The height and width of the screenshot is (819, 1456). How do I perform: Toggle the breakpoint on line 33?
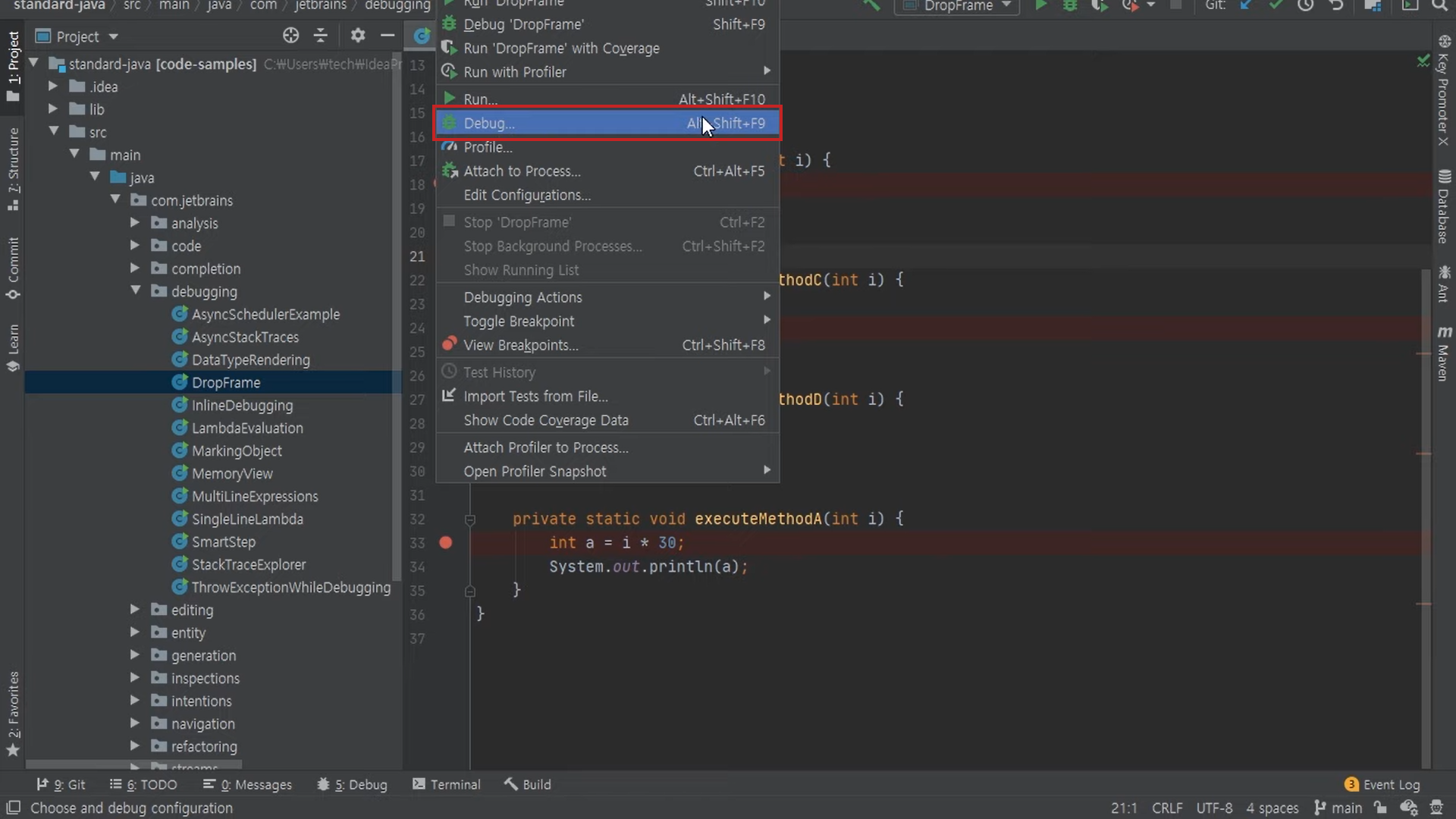coord(446,543)
